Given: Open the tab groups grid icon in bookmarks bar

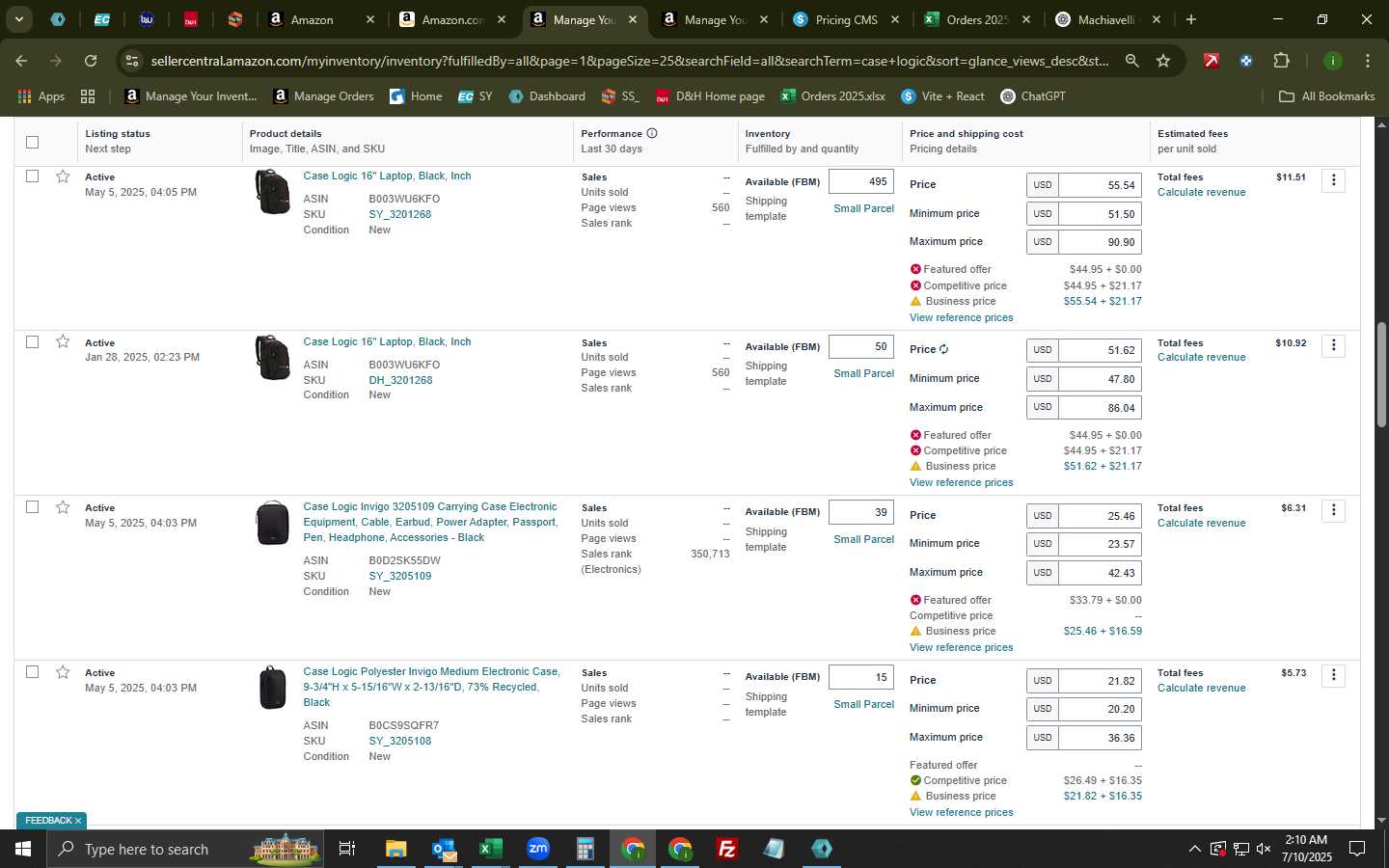Looking at the screenshot, I should coord(88,96).
